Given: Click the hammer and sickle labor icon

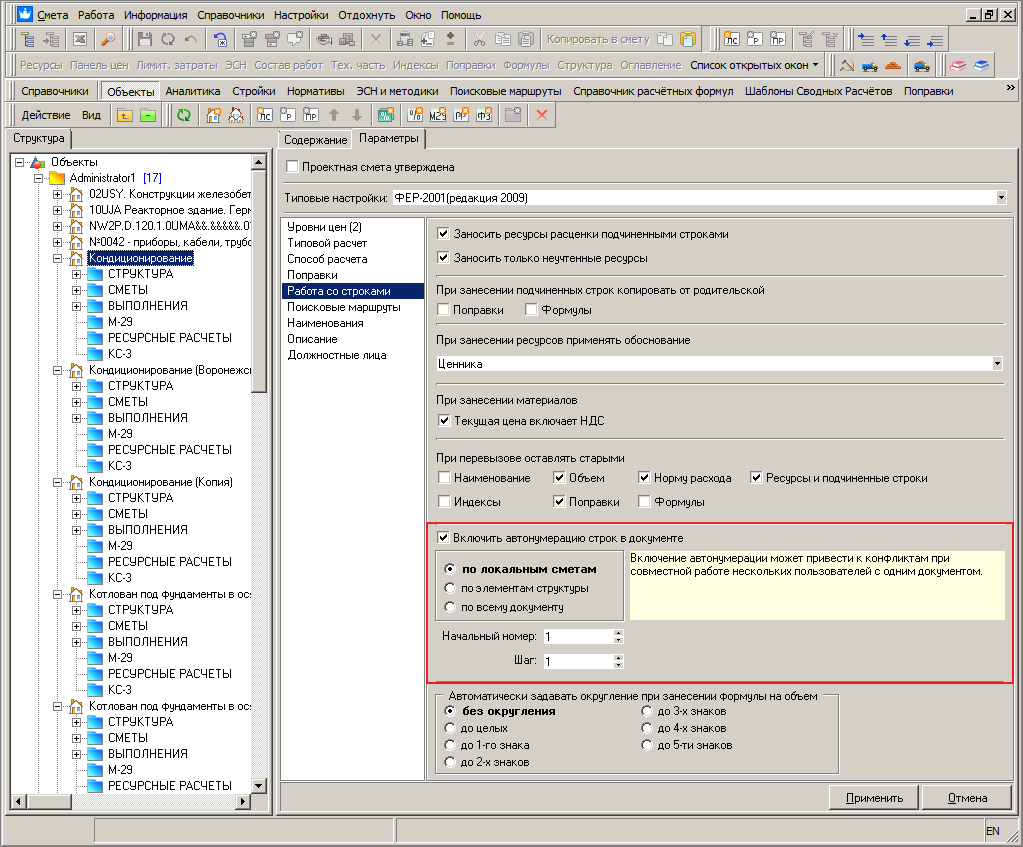Looking at the screenshot, I should click(x=847, y=65).
